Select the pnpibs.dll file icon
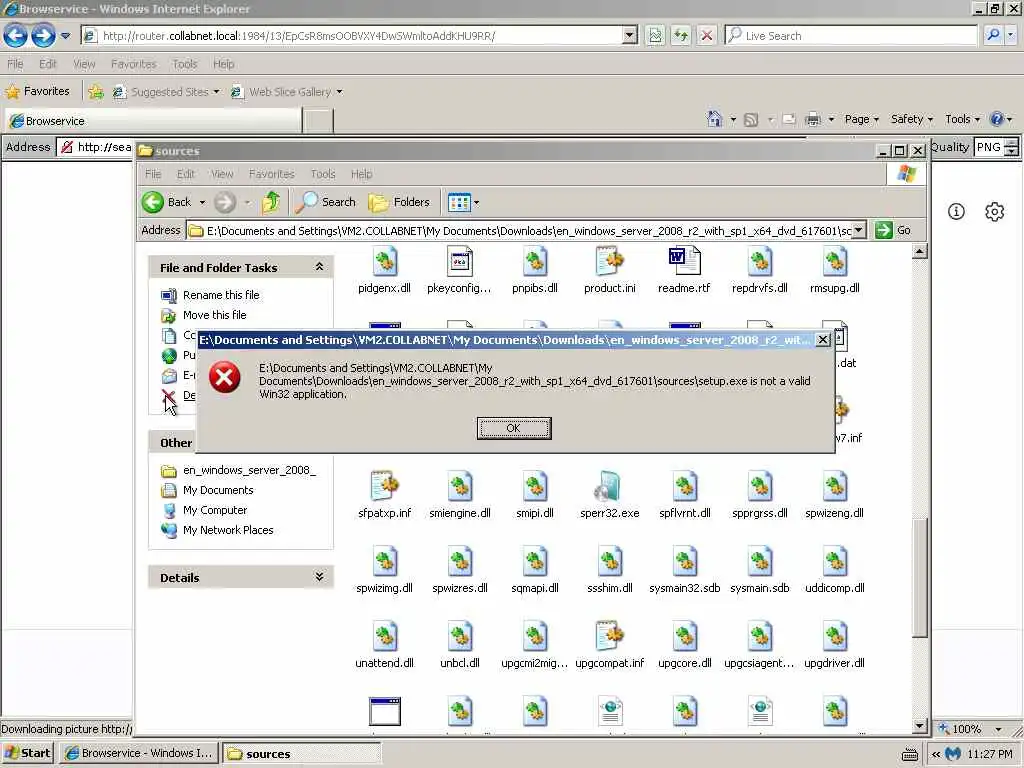Viewport: 1024px width, 768px height. tap(534, 261)
